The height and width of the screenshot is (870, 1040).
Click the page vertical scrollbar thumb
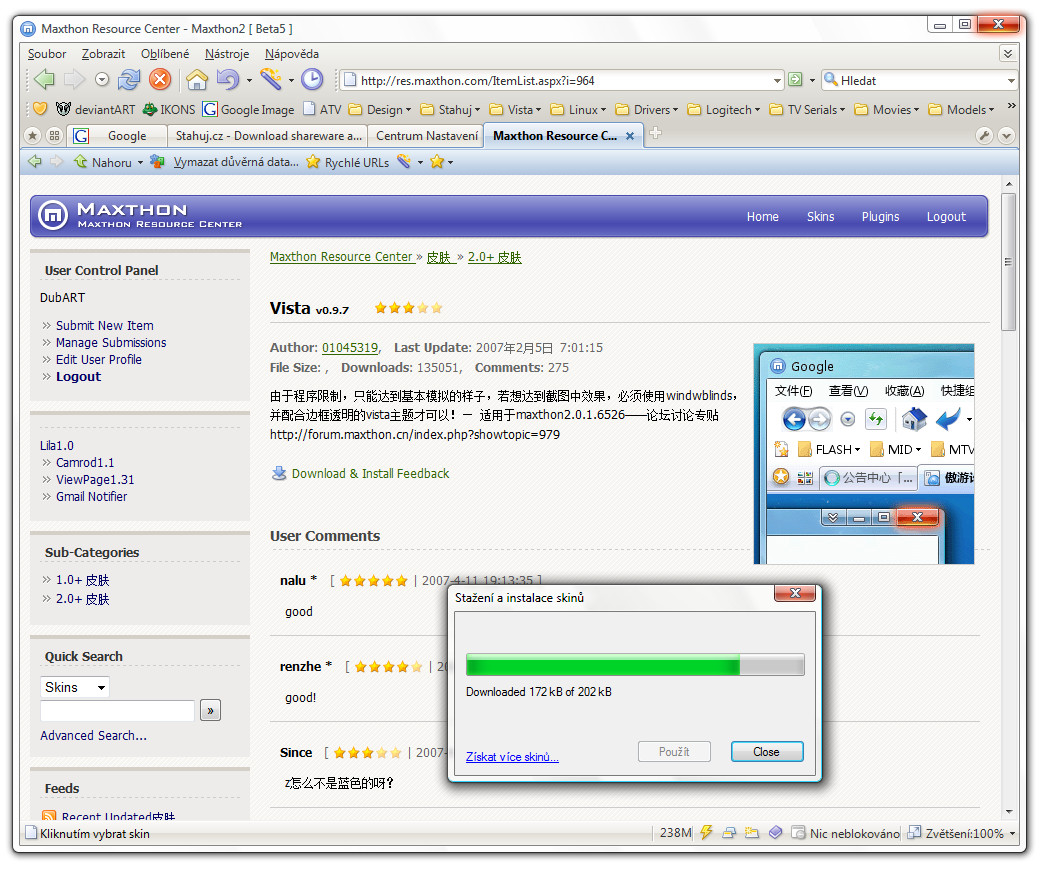[1008, 261]
